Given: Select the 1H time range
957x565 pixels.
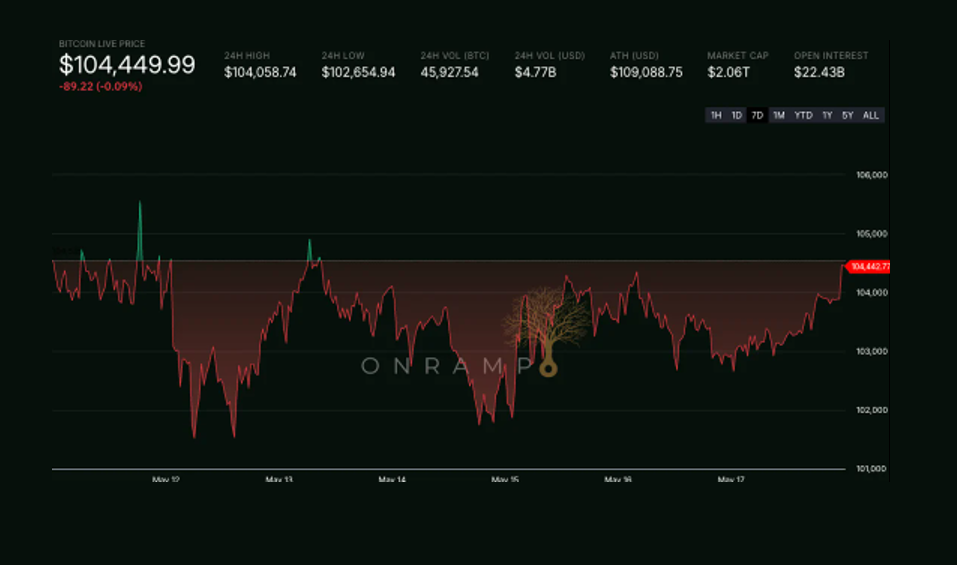Looking at the screenshot, I should (716, 115).
